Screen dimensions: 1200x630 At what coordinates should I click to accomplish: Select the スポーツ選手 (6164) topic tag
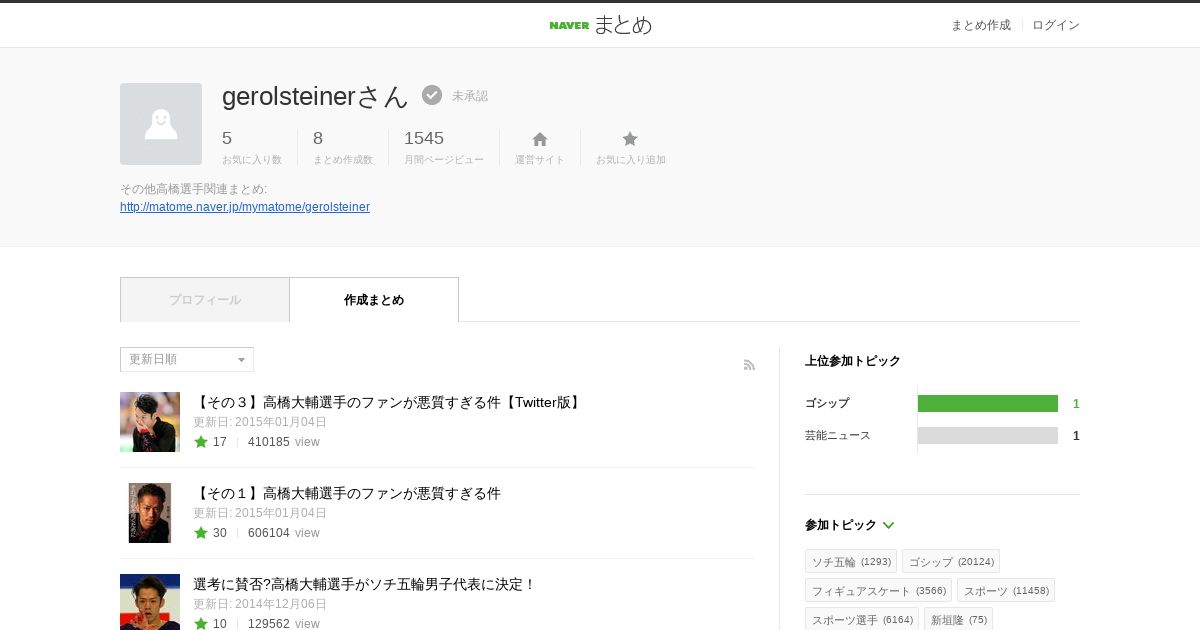click(862, 620)
